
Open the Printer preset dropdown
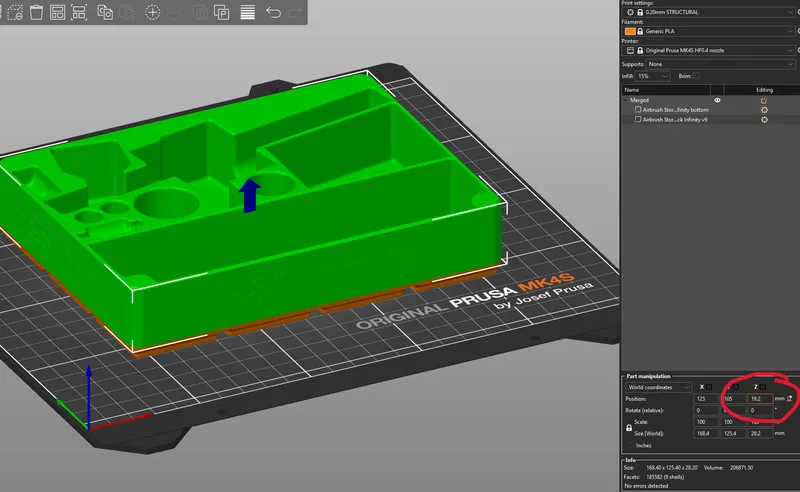711,51
